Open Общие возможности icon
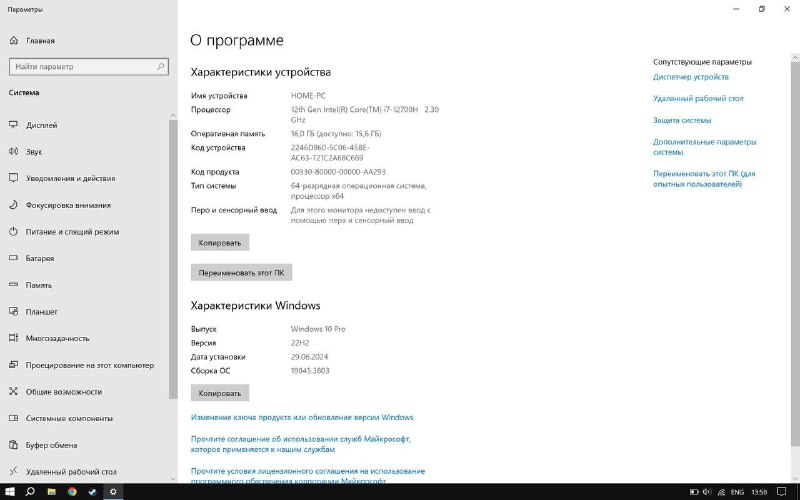This screenshot has width=800, height=500. 14,391
